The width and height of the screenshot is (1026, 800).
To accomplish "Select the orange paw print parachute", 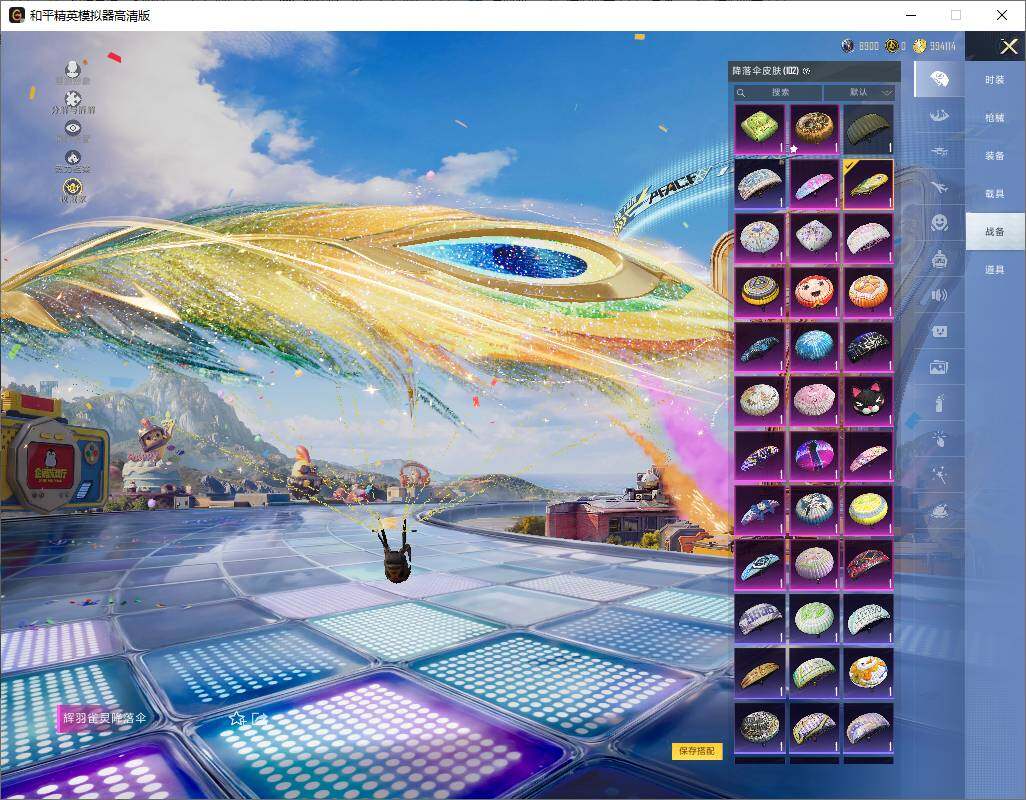I will 868,292.
